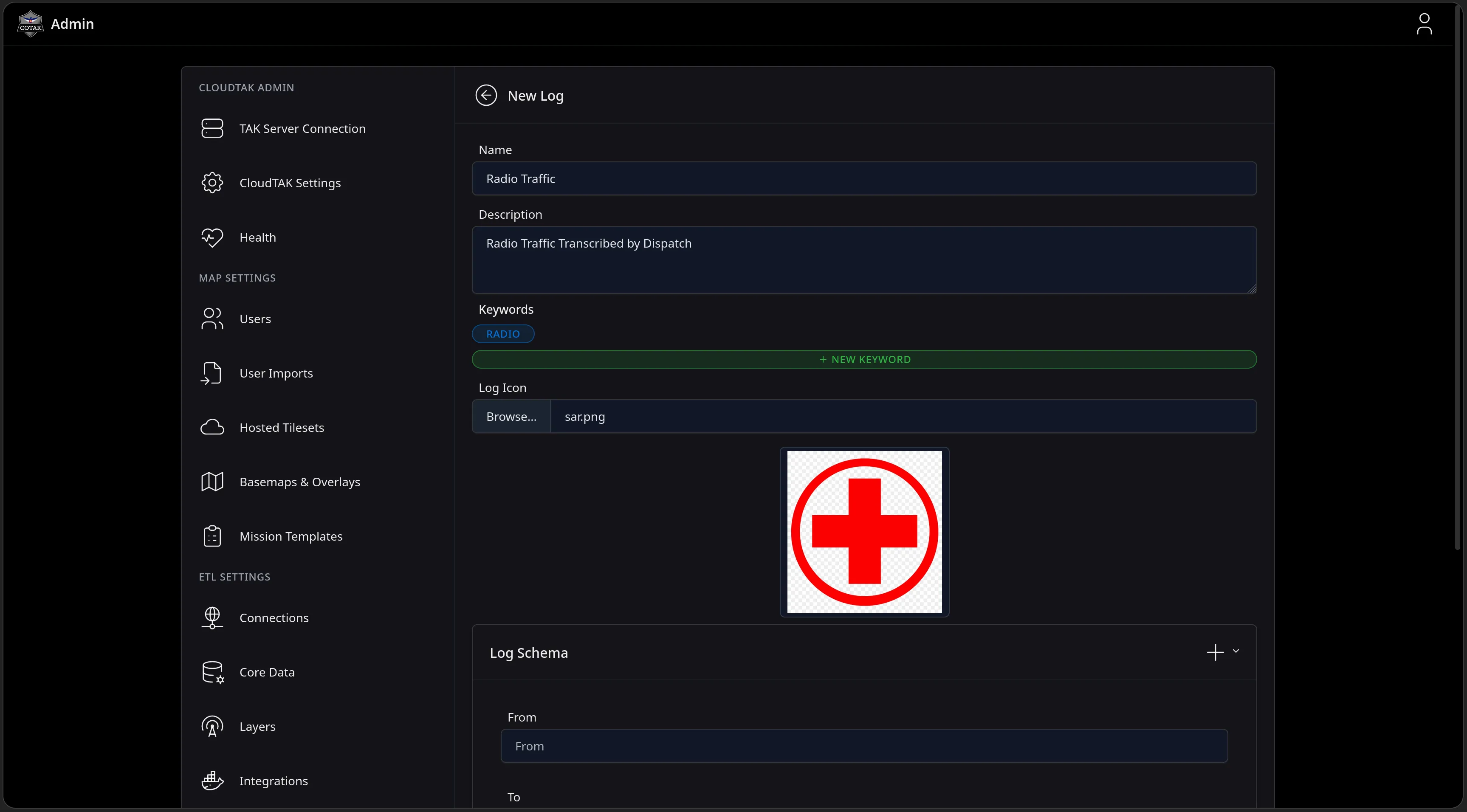Click the TAK Server Connection icon
Viewport: 1467px width, 812px height.
[x=212, y=128]
